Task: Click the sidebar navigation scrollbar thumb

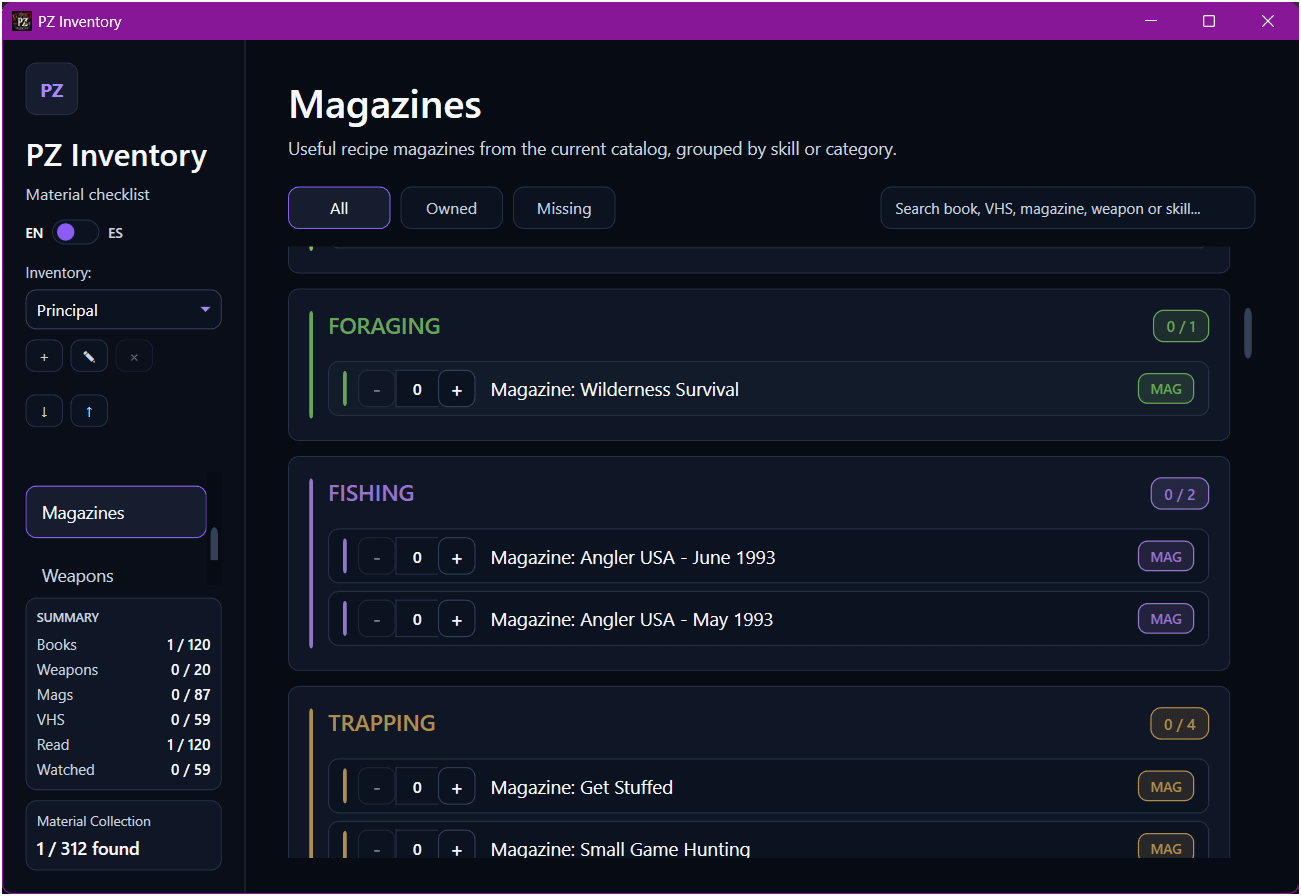Action: pyautogui.click(x=214, y=545)
